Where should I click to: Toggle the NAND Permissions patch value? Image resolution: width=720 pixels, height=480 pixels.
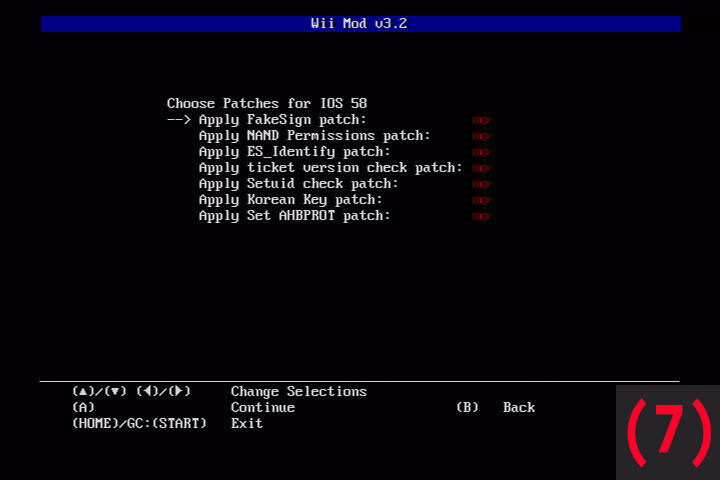[481, 136]
